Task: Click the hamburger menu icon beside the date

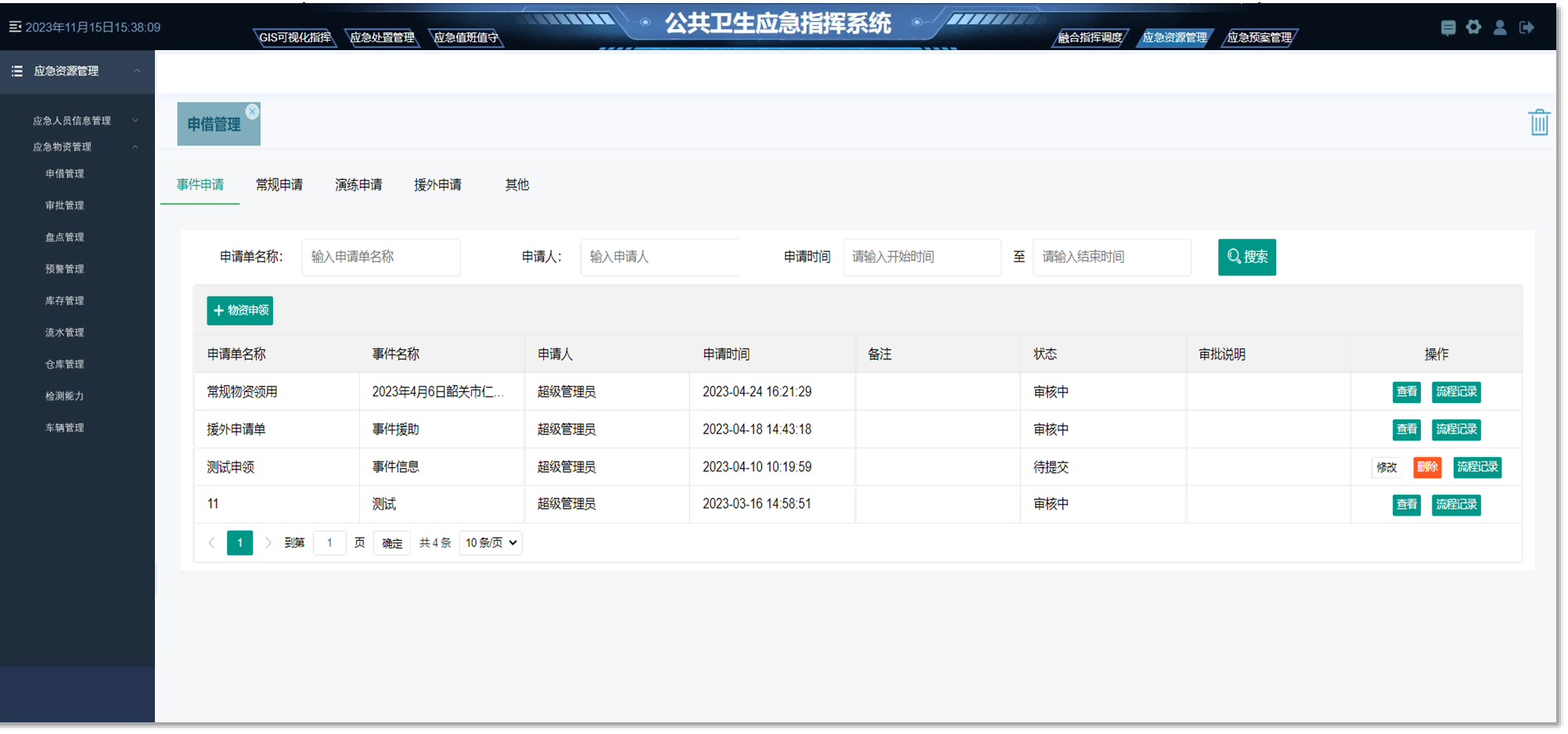Action: tap(15, 27)
